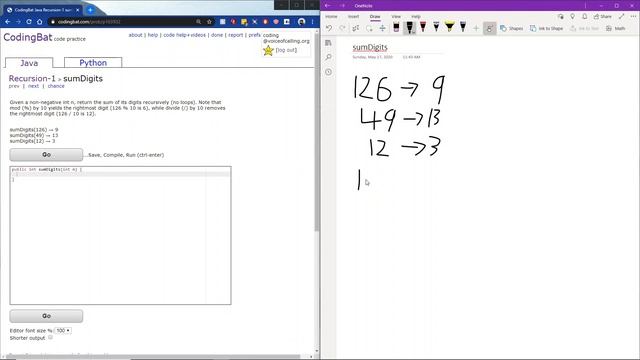The height and width of the screenshot is (360, 640).
Task: Enter full screen mode in OneNote
Action: point(622,16)
